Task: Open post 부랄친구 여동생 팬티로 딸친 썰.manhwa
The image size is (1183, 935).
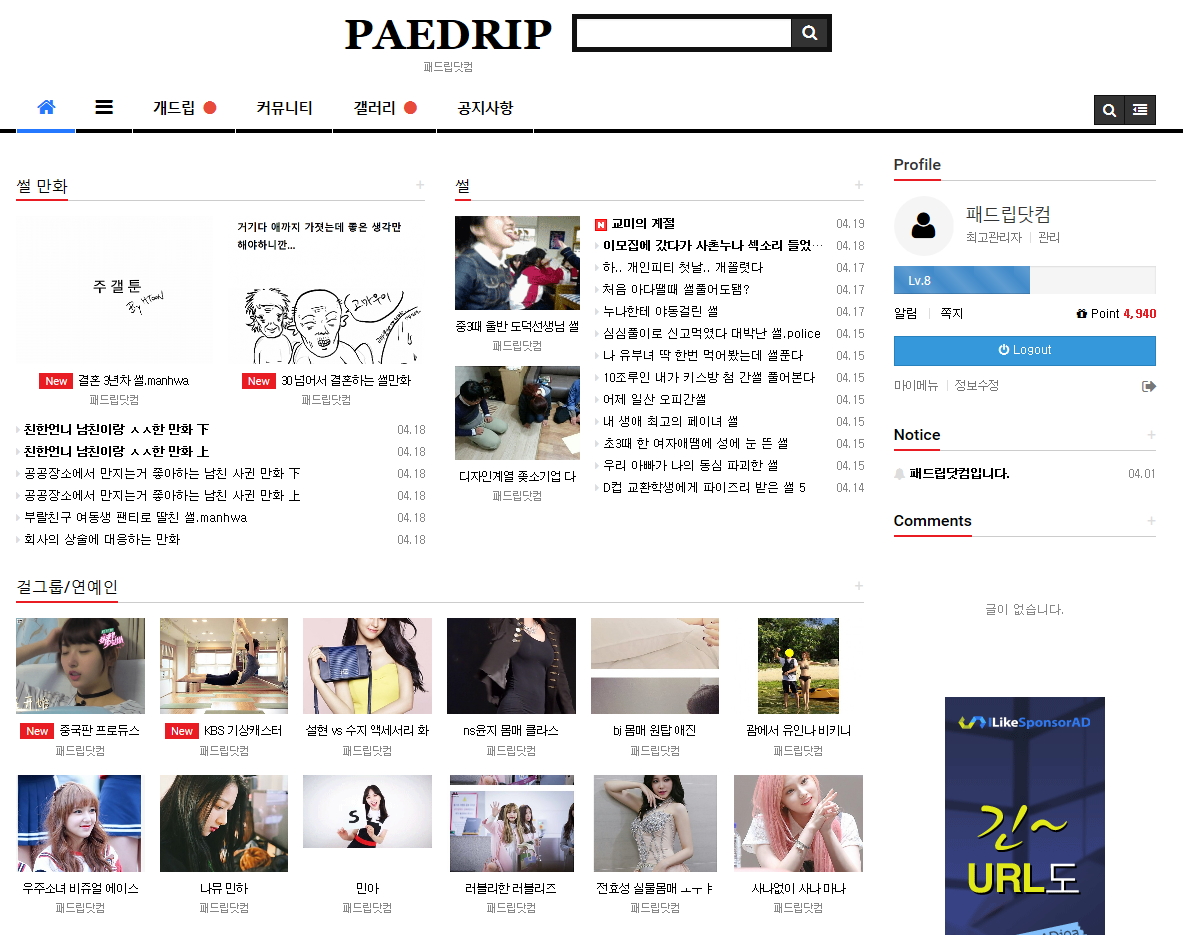Action: [136, 518]
